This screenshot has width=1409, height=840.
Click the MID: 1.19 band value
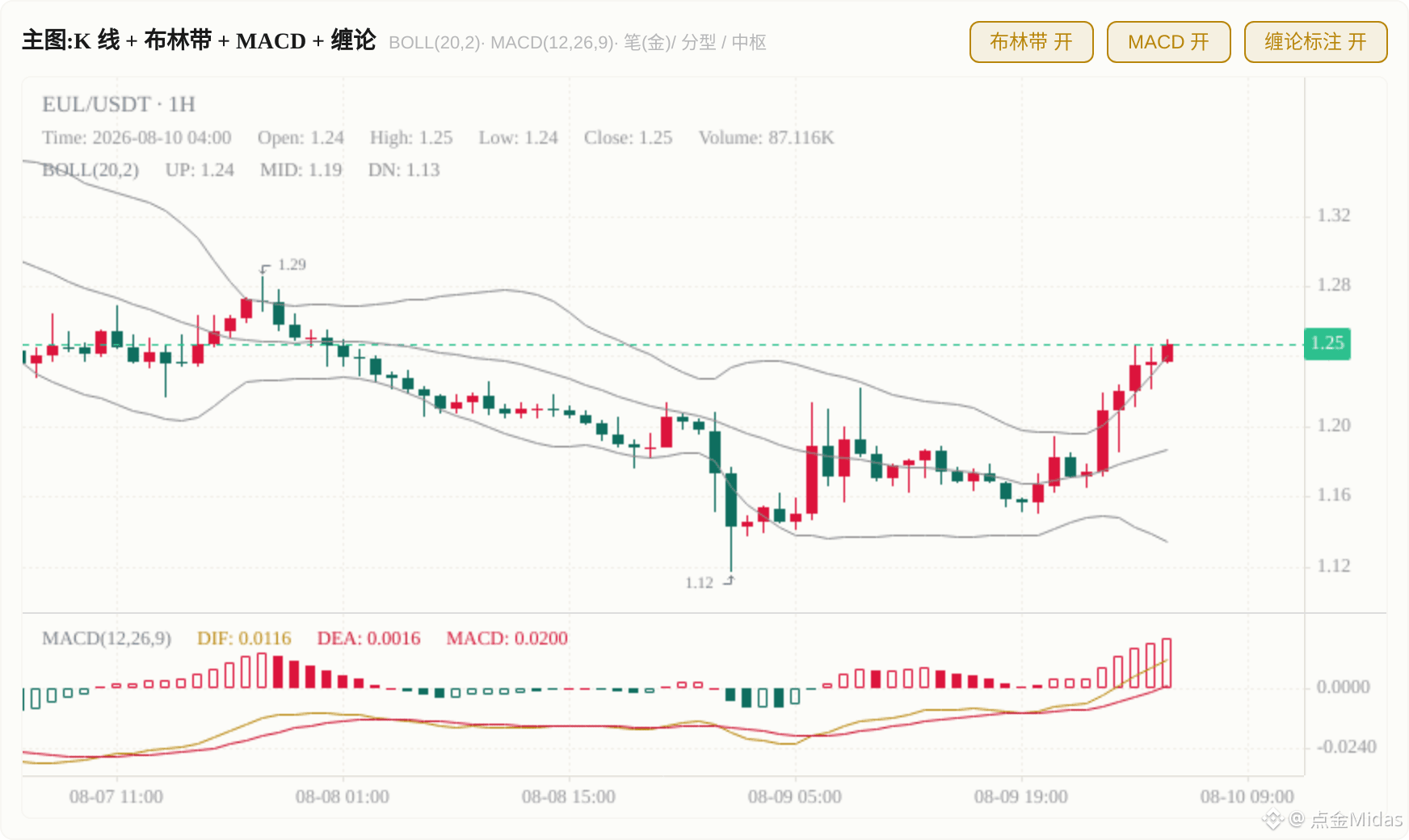(x=301, y=170)
